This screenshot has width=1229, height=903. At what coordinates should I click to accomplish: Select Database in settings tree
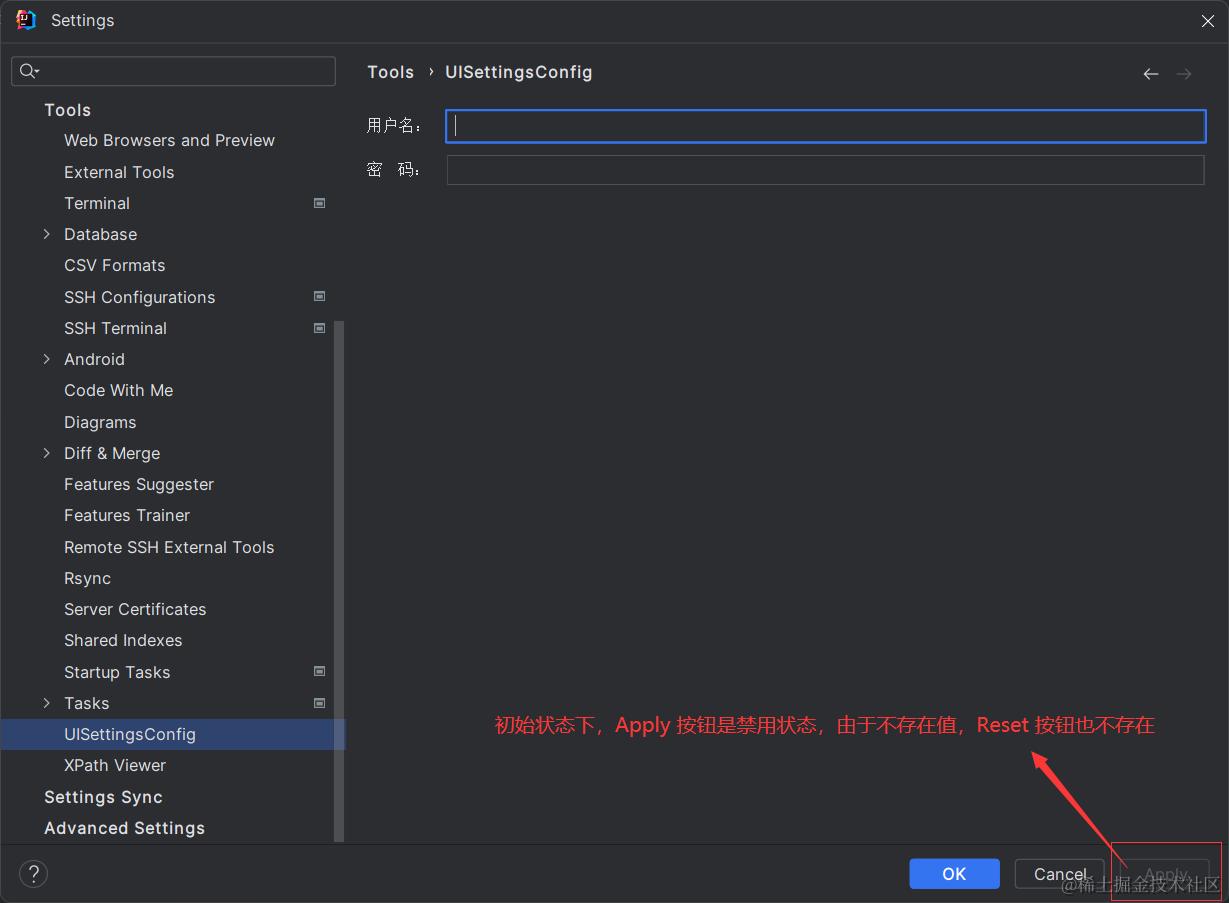click(x=100, y=234)
